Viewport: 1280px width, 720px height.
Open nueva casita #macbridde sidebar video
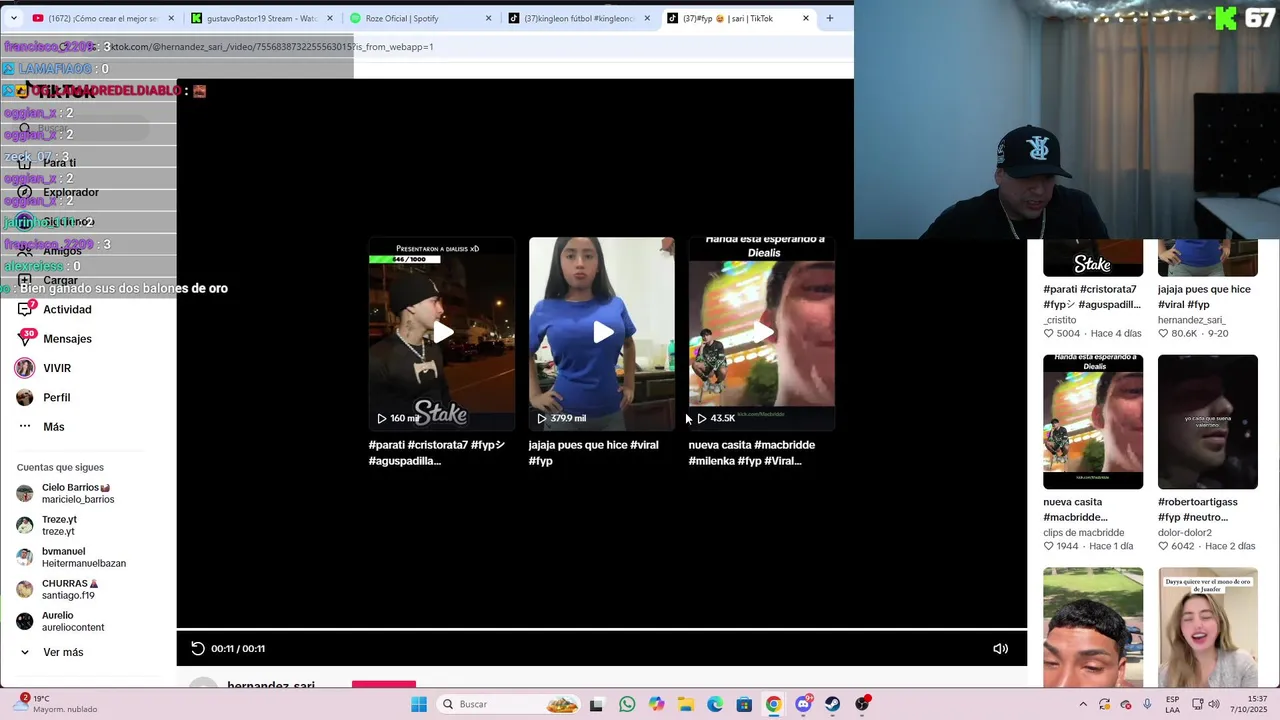tap(1093, 422)
